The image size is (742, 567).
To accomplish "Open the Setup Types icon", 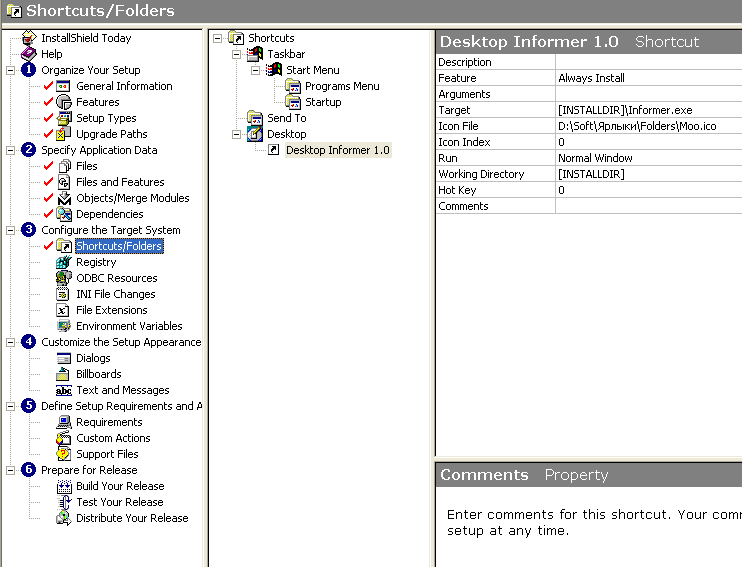I will [63, 118].
